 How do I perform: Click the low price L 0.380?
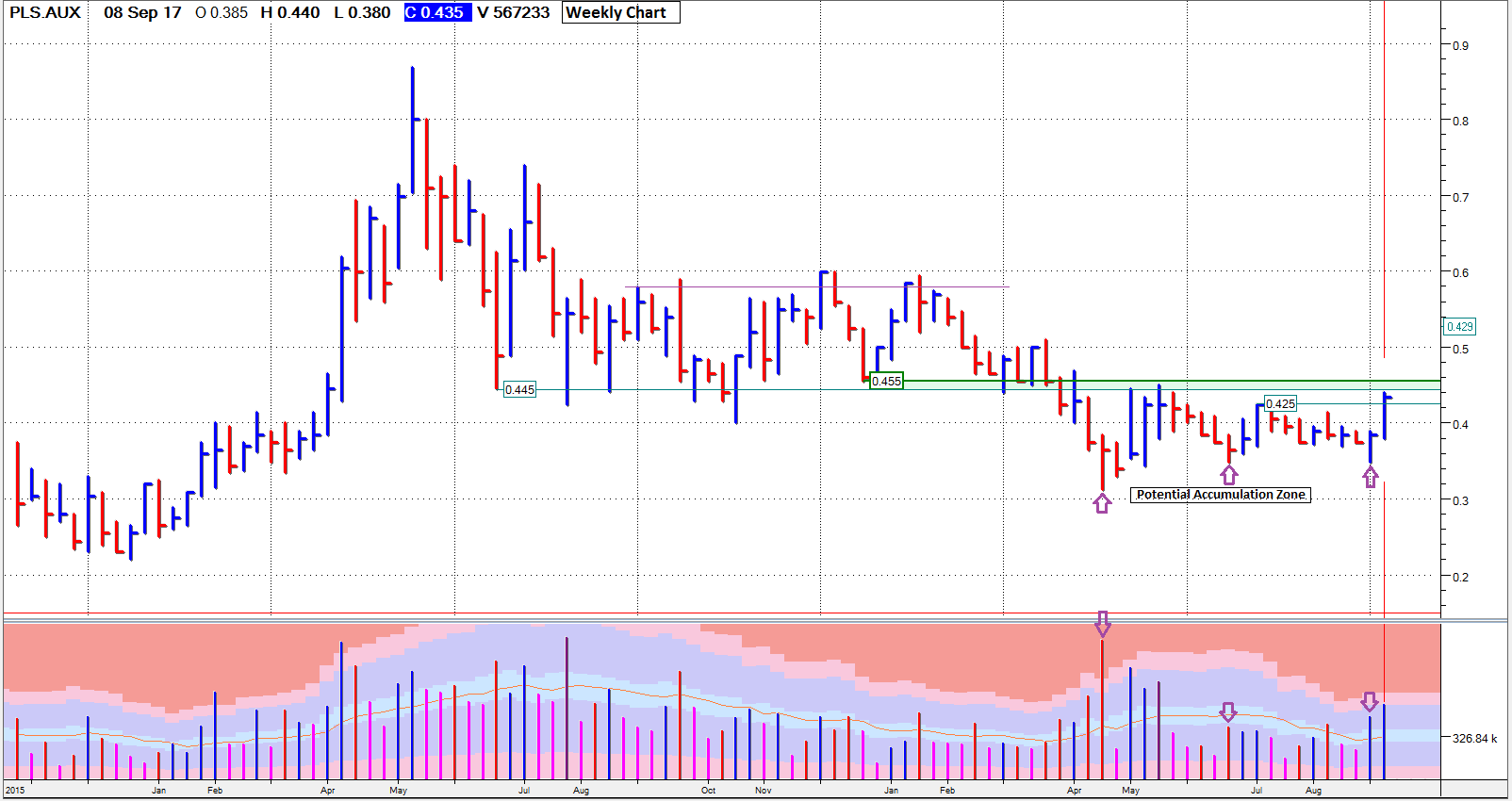[363, 12]
